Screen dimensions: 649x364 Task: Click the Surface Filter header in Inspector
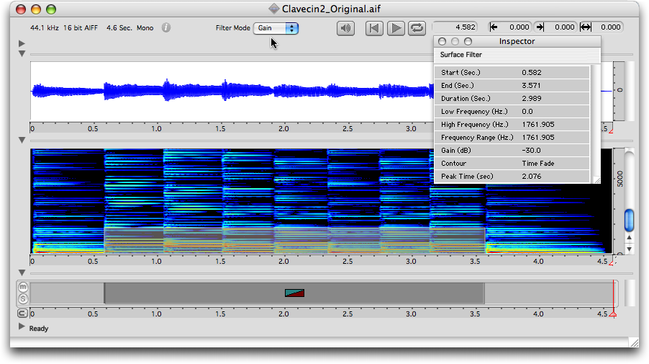tap(461, 55)
